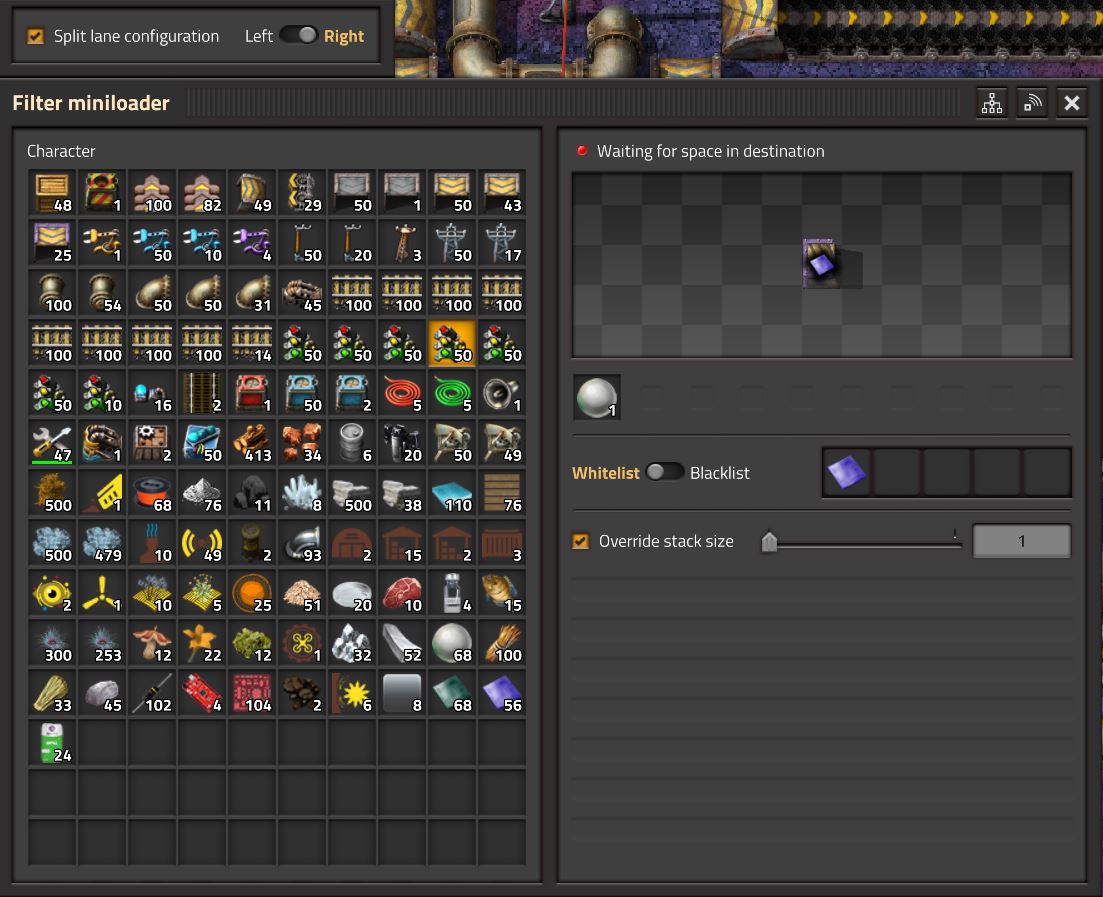The height and width of the screenshot is (897, 1103).
Task: Flip the Whitelist/Blacklist filter mode switch
Action: pyautogui.click(x=665, y=472)
